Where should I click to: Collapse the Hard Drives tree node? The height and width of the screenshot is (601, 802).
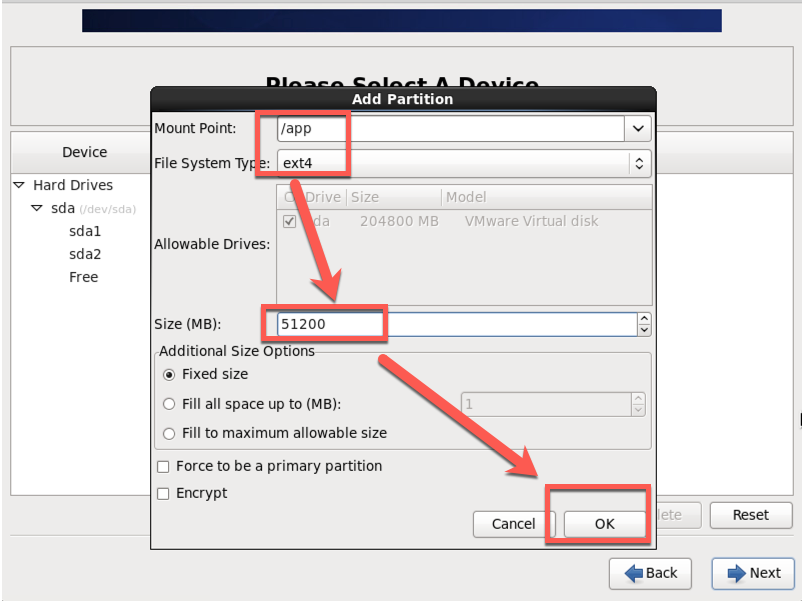click(x=19, y=185)
